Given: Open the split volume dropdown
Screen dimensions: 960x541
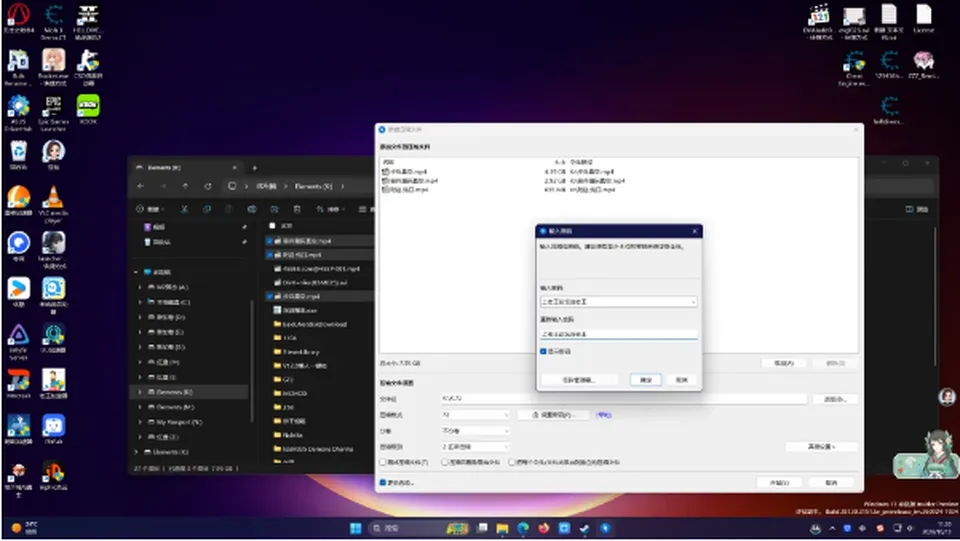Looking at the screenshot, I should point(476,431).
